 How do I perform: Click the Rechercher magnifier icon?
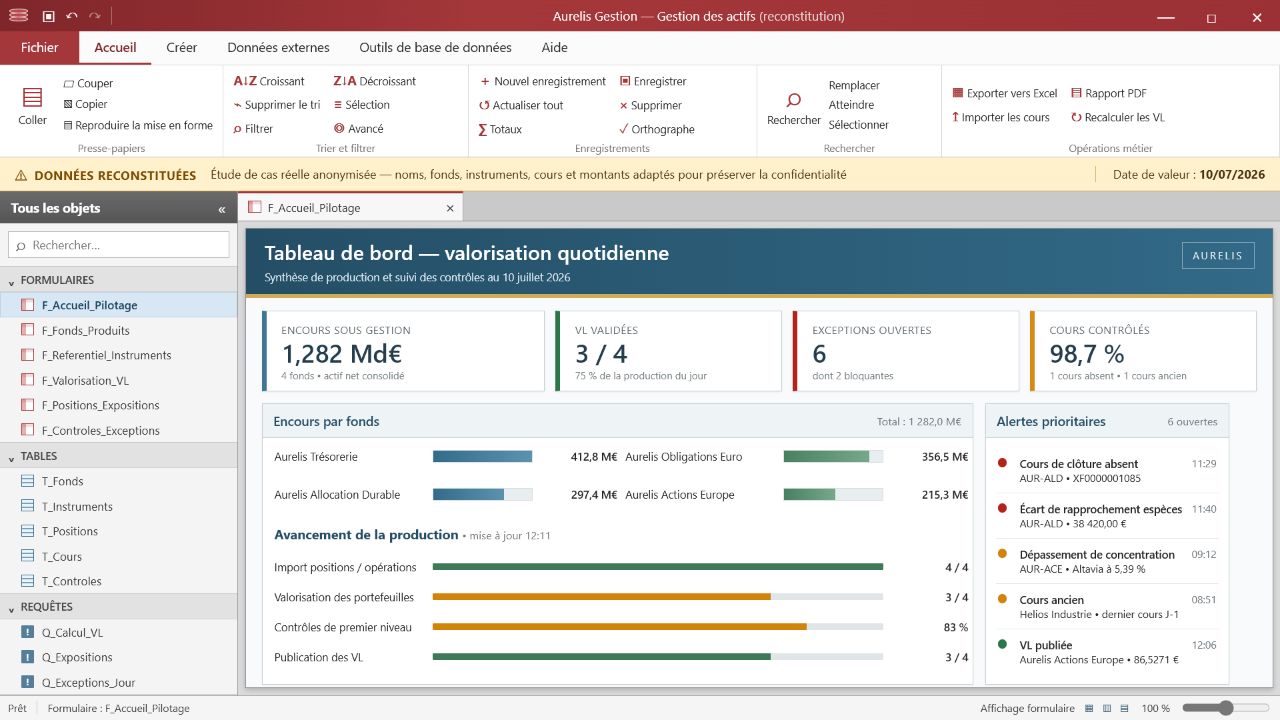794,100
